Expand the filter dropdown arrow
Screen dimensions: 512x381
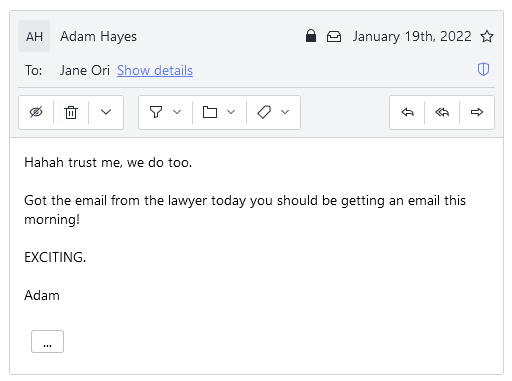[177, 112]
